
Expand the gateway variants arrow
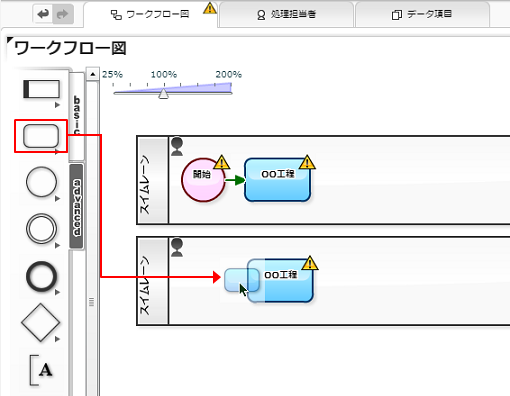pyautogui.click(x=57, y=339)
